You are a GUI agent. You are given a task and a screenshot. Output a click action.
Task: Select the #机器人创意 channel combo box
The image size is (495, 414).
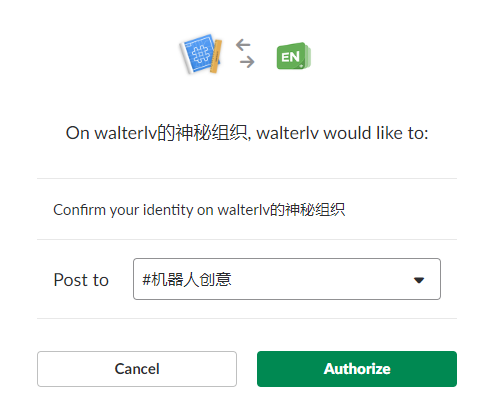click(x=287, y=279)
